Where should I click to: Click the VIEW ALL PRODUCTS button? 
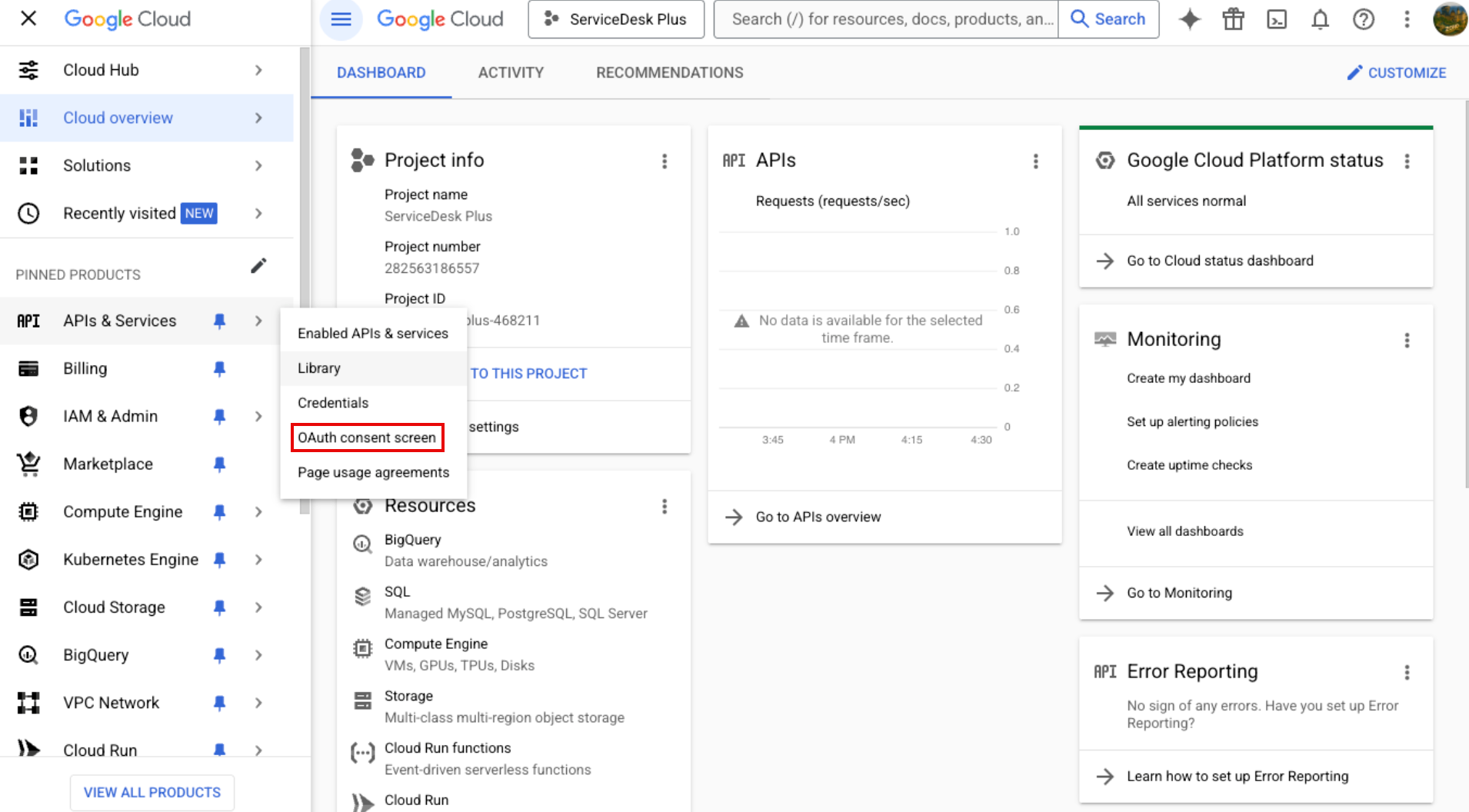tap(152, 793)
